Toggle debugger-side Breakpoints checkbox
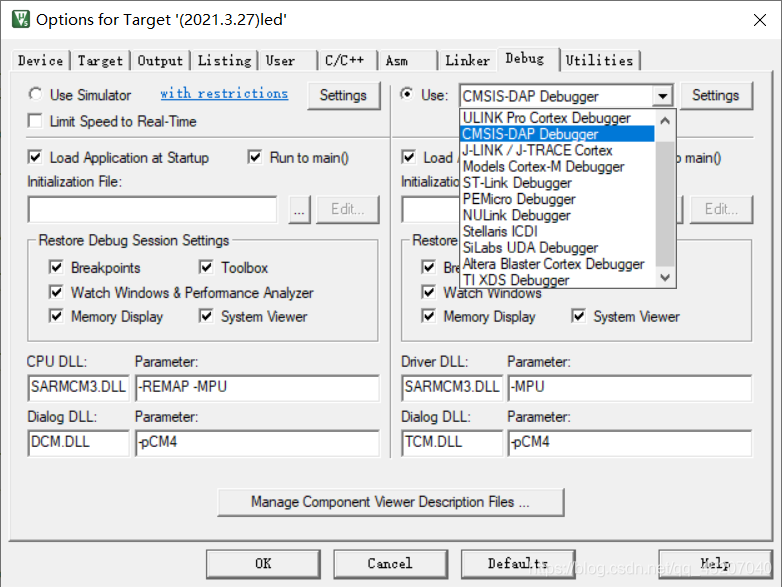 click(428, 267)
